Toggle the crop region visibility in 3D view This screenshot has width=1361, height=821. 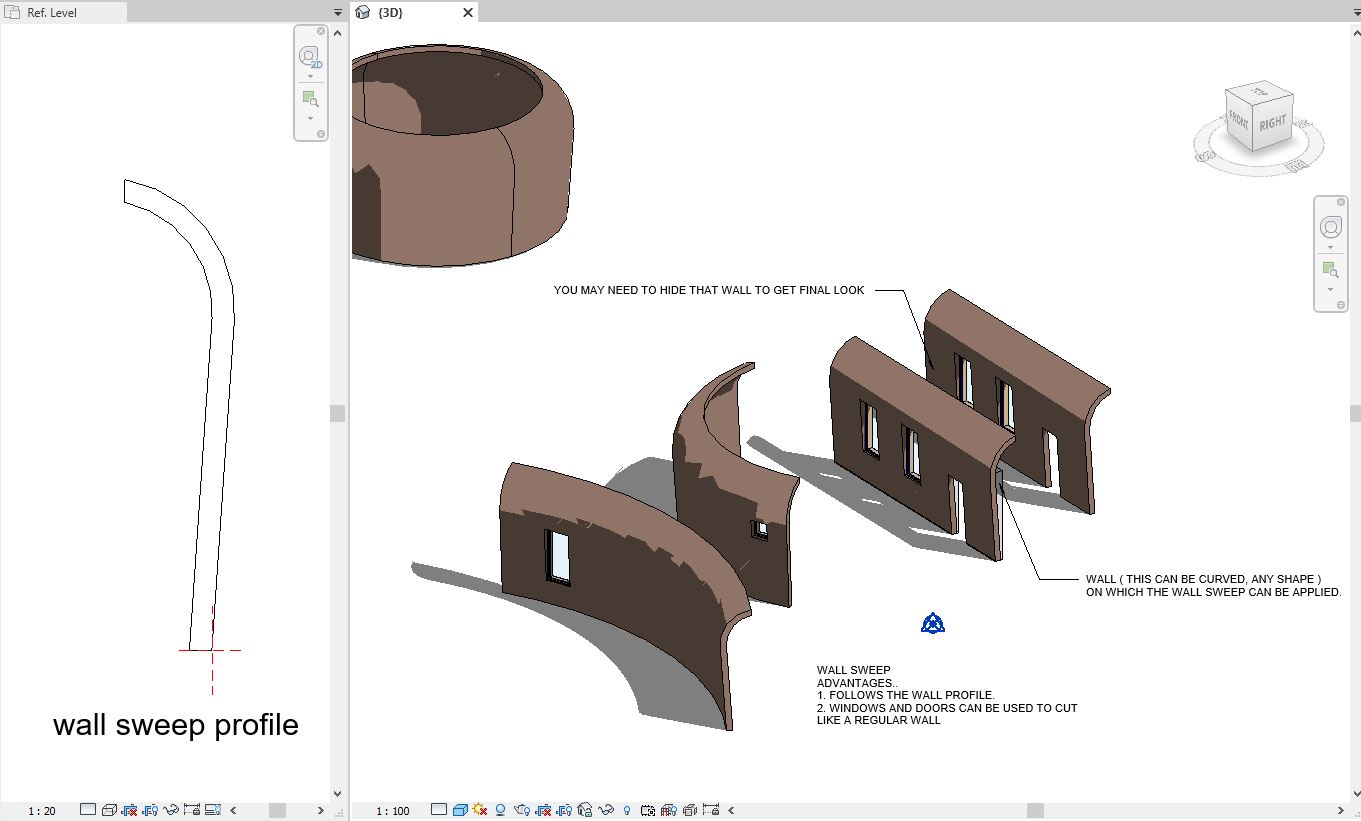562,810
